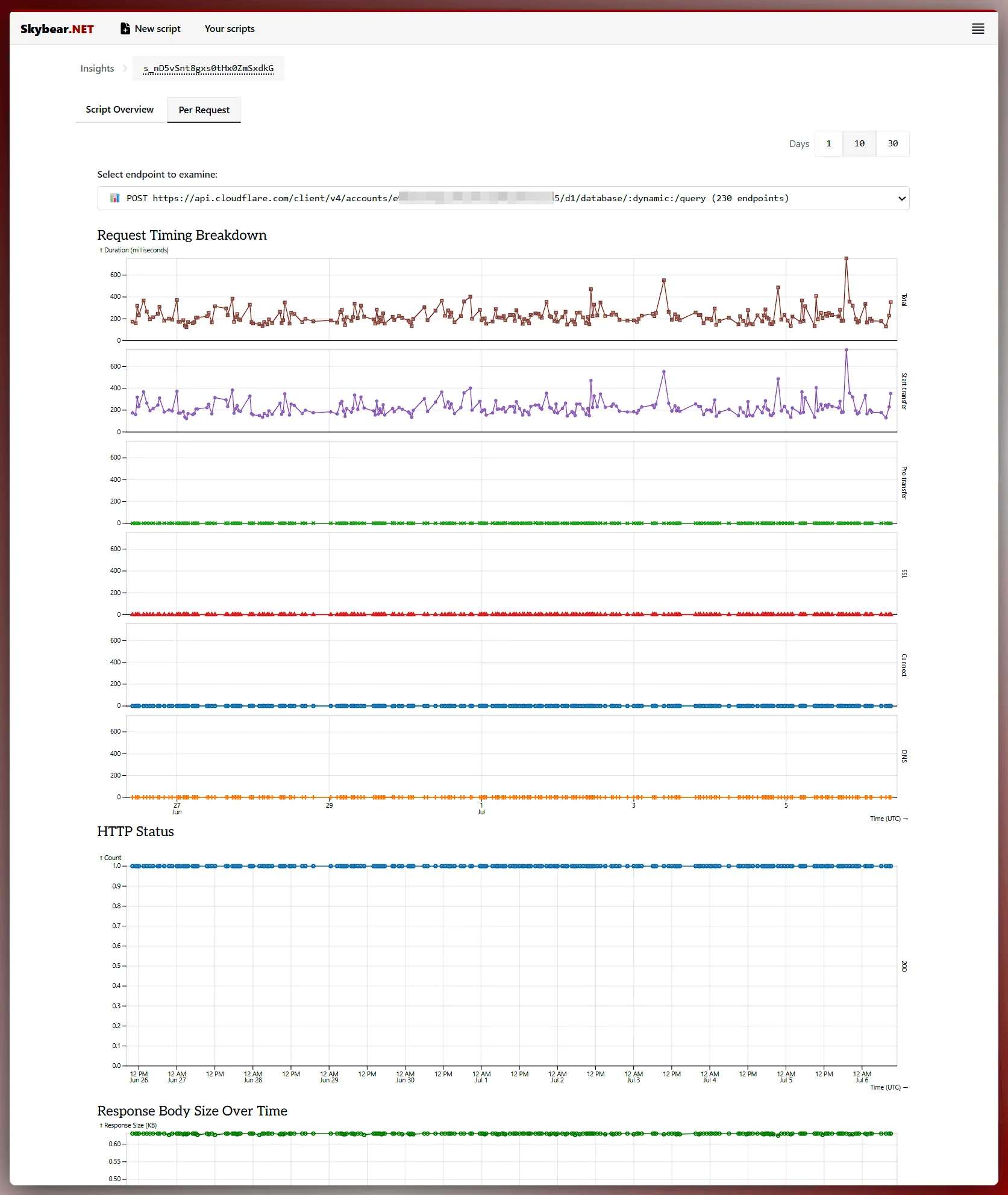Screen dimensions: 1008x1195
Task: Navigate to Insights via the breadcrumb
Action: pyautogui.click(x=97, y=68)
